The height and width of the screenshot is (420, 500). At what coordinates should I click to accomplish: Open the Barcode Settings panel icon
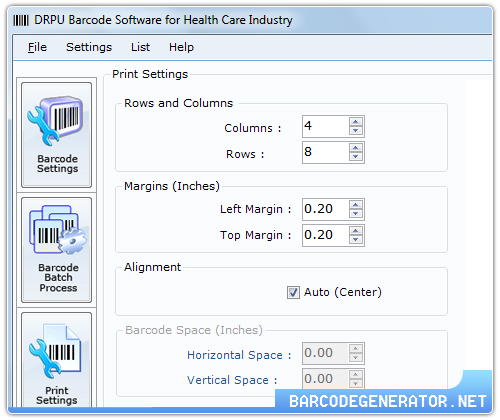(56, 135)
